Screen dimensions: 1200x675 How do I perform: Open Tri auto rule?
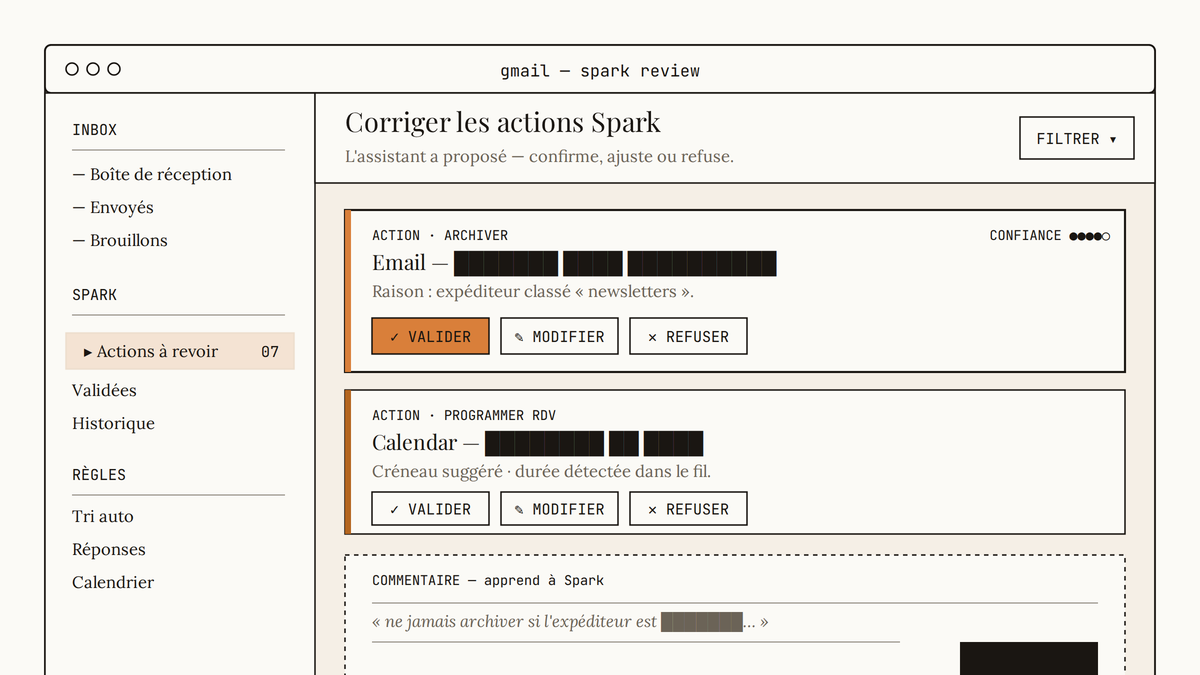[103, 516]
